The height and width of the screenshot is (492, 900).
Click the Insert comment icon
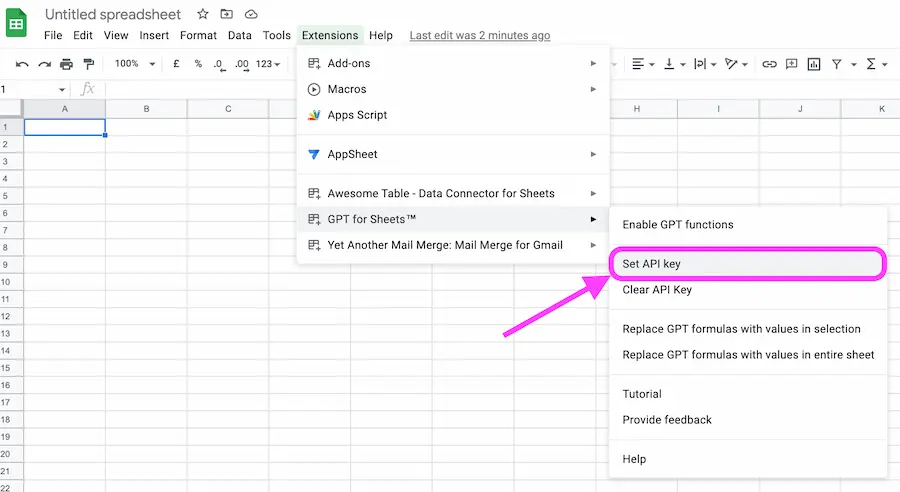click(791, 64)
